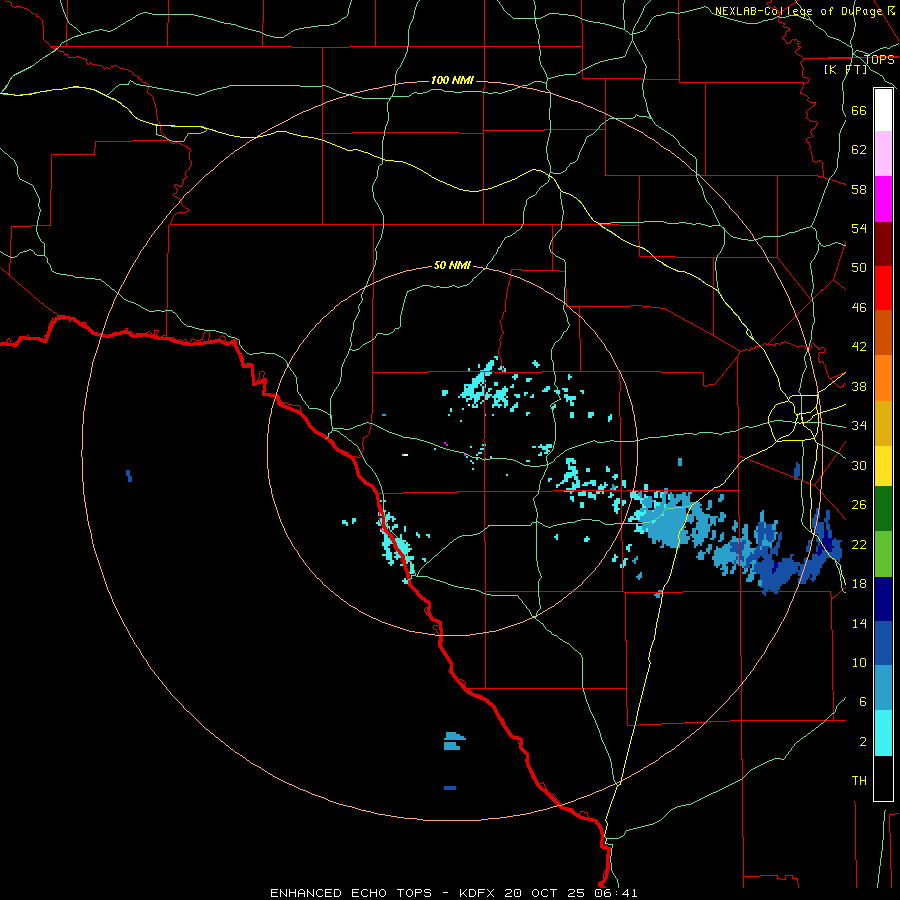Click the legend value "58"

(x=859, y=189)
